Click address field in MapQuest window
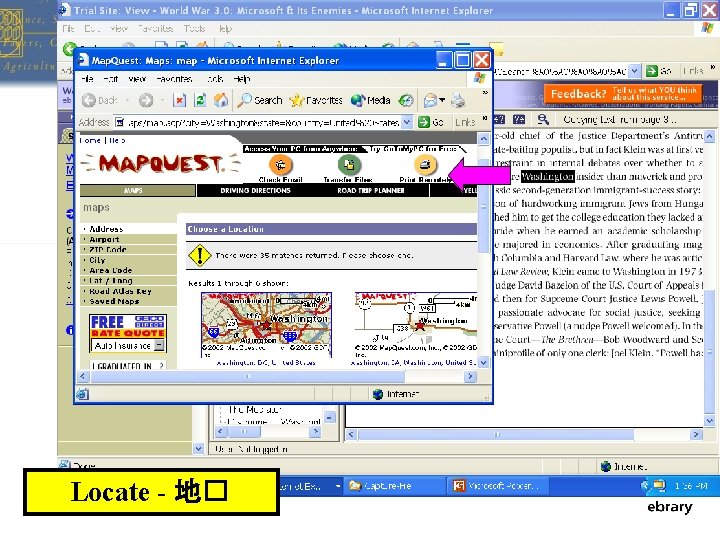This screenshot has width=720, height=540. (258, 122)
